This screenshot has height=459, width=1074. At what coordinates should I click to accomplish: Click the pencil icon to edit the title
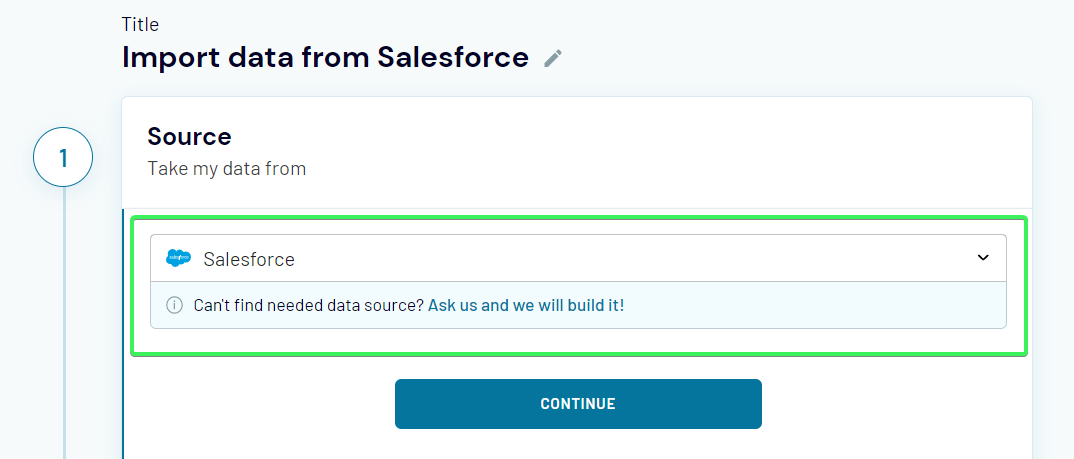coord(553,59)
